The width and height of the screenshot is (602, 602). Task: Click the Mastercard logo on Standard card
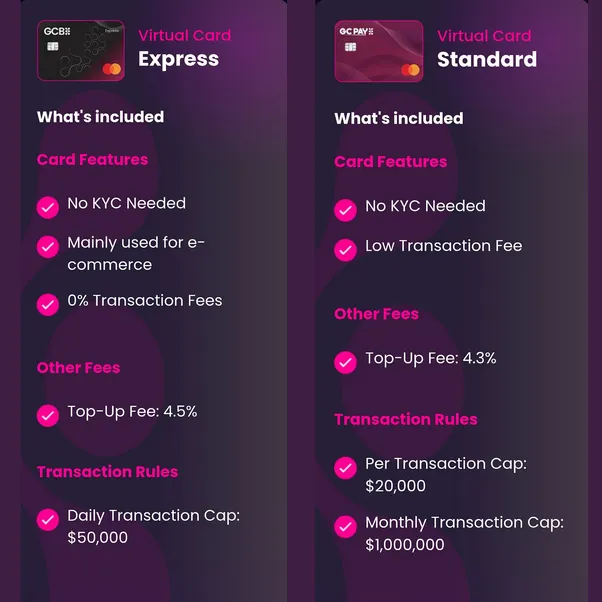tap(410, 70)
